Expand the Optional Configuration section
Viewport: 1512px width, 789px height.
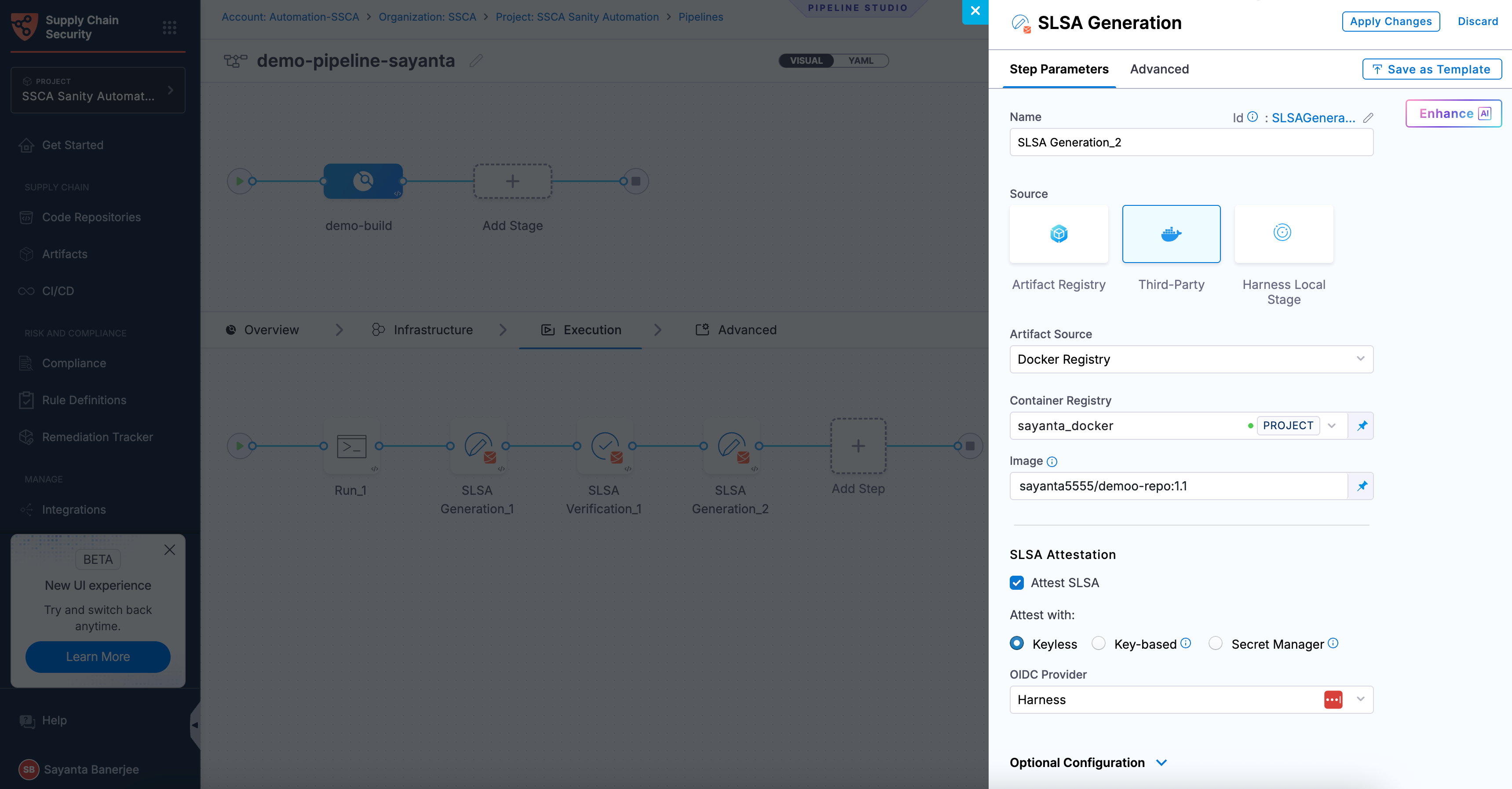click(x=1088, y=763)
